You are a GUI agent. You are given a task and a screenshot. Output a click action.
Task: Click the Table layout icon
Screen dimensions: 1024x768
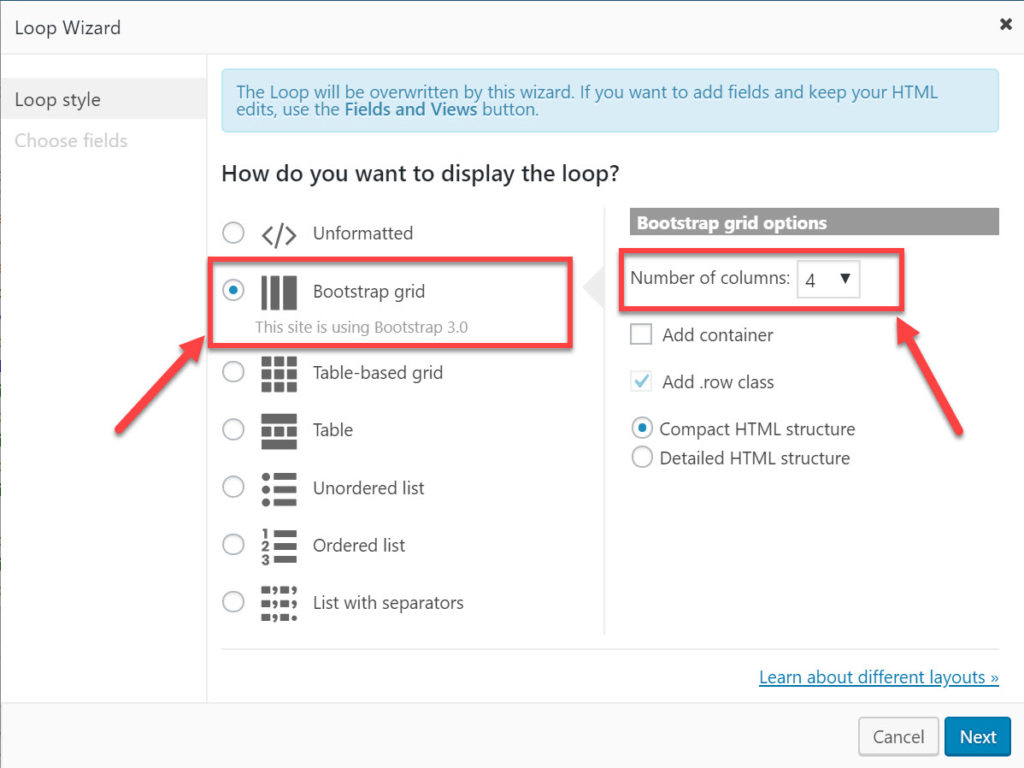coord(279,431)
